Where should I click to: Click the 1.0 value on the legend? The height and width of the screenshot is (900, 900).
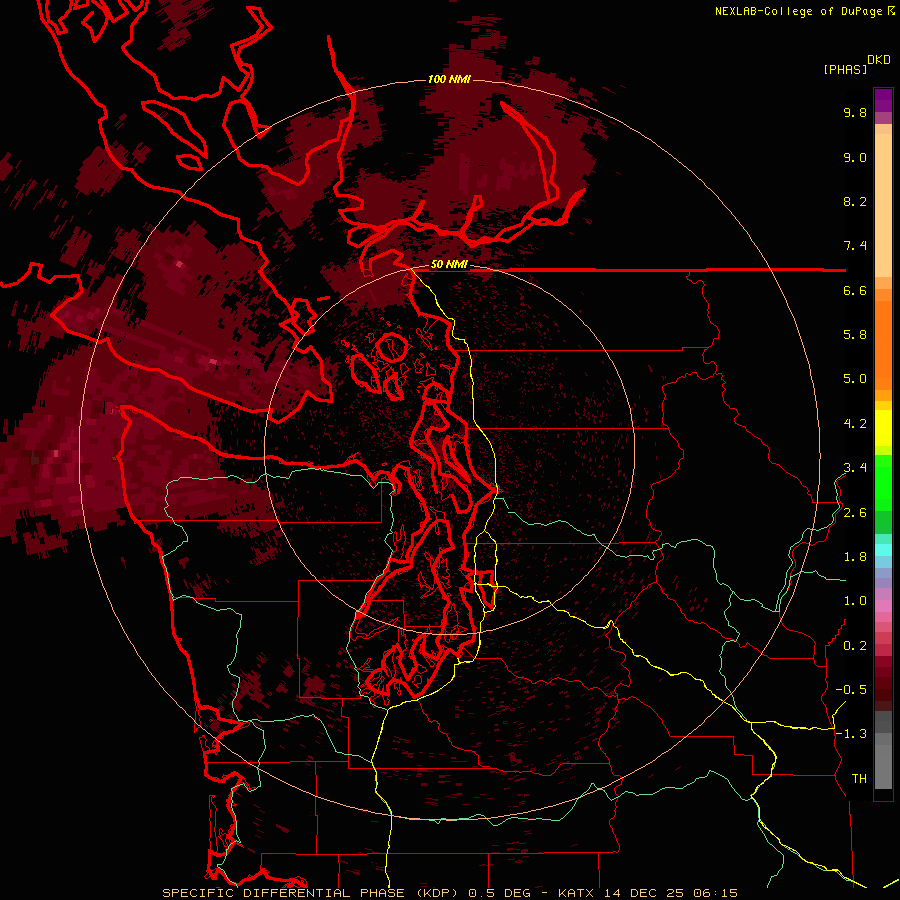pos(855,601)
